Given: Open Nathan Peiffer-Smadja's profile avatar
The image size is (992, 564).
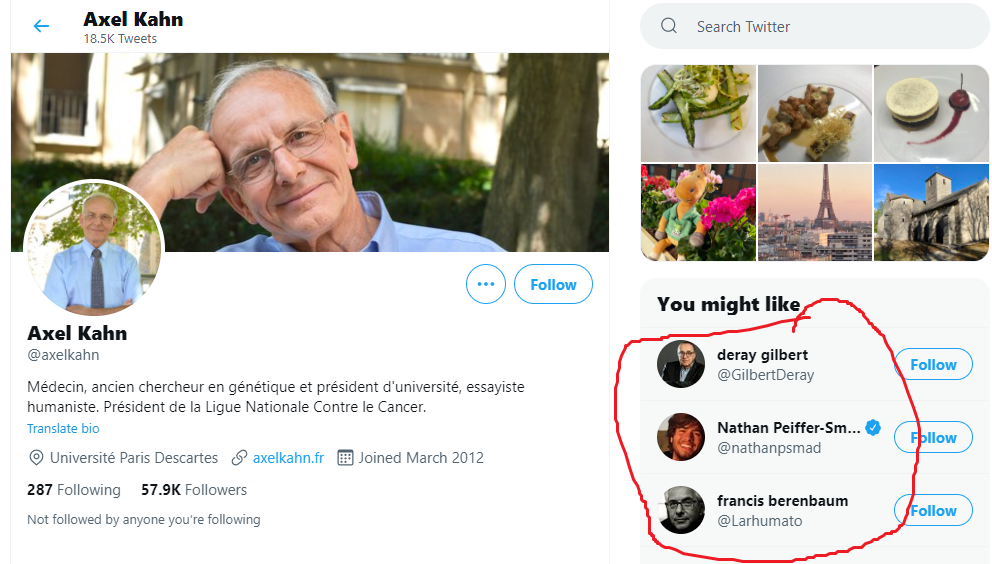Looking at the screenshot, I should point(681,437).
